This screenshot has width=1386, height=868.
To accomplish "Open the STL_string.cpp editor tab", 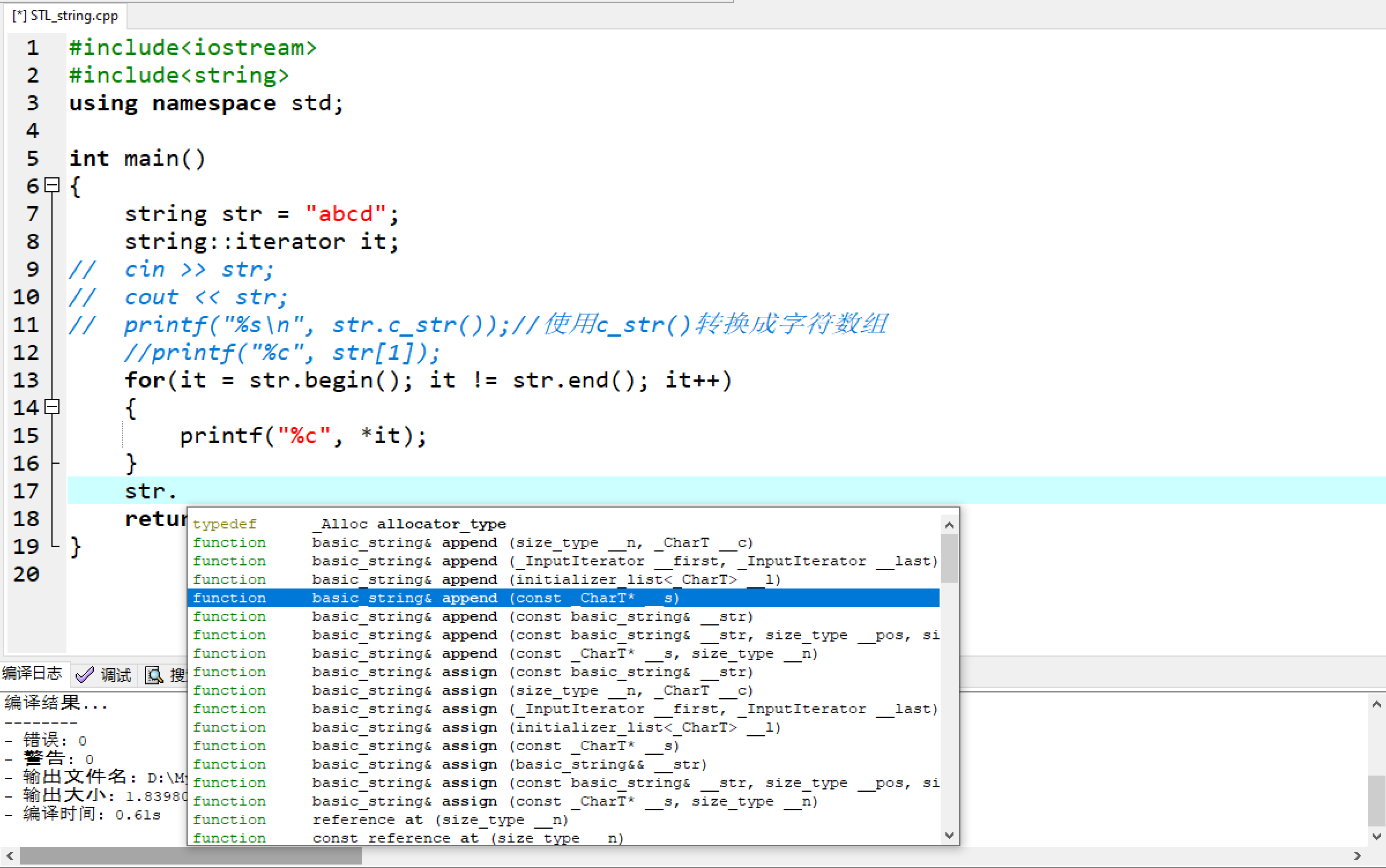I will click(x=65, y=16).
